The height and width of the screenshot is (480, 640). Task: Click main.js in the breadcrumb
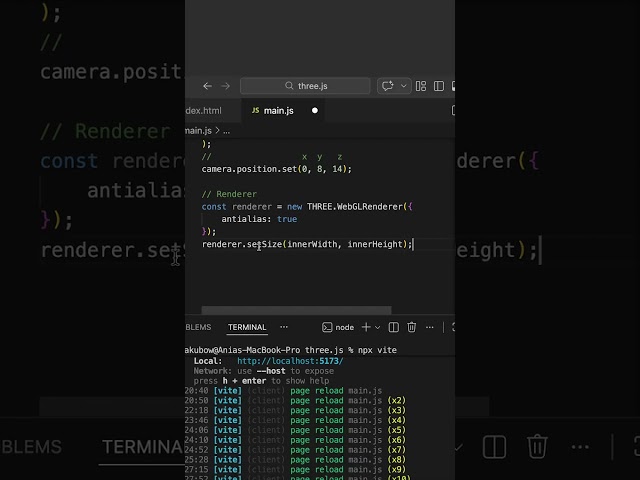[x=198, y=131]
